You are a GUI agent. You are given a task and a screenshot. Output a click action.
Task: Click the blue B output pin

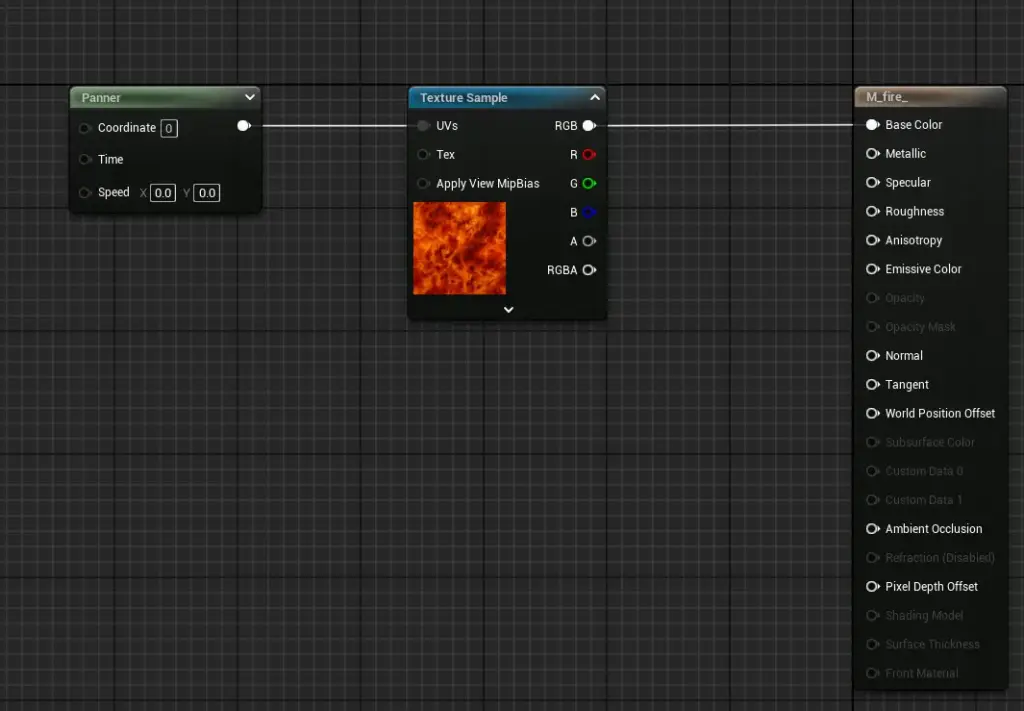click(589, 212)
